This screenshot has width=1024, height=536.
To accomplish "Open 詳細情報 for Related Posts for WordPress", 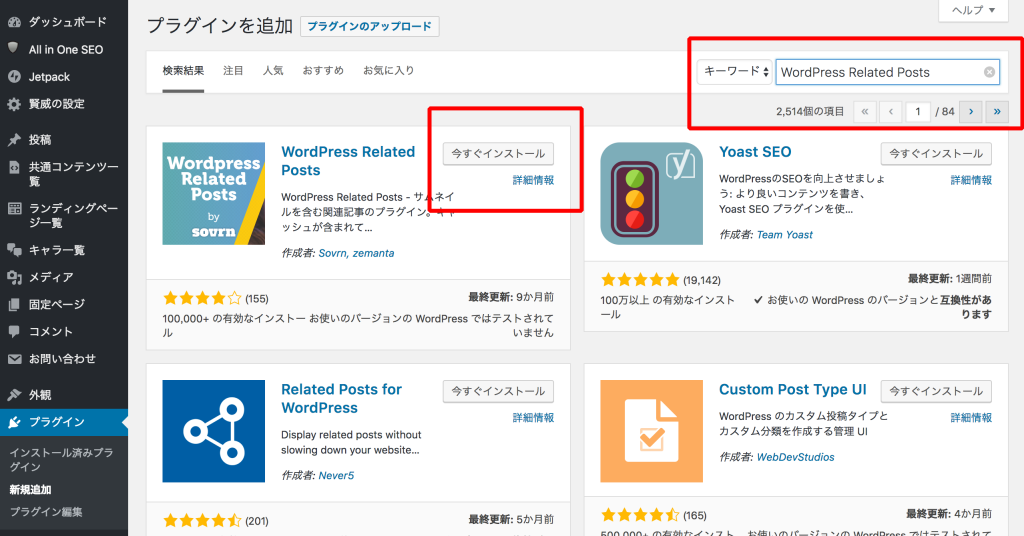I will (533, 418).
